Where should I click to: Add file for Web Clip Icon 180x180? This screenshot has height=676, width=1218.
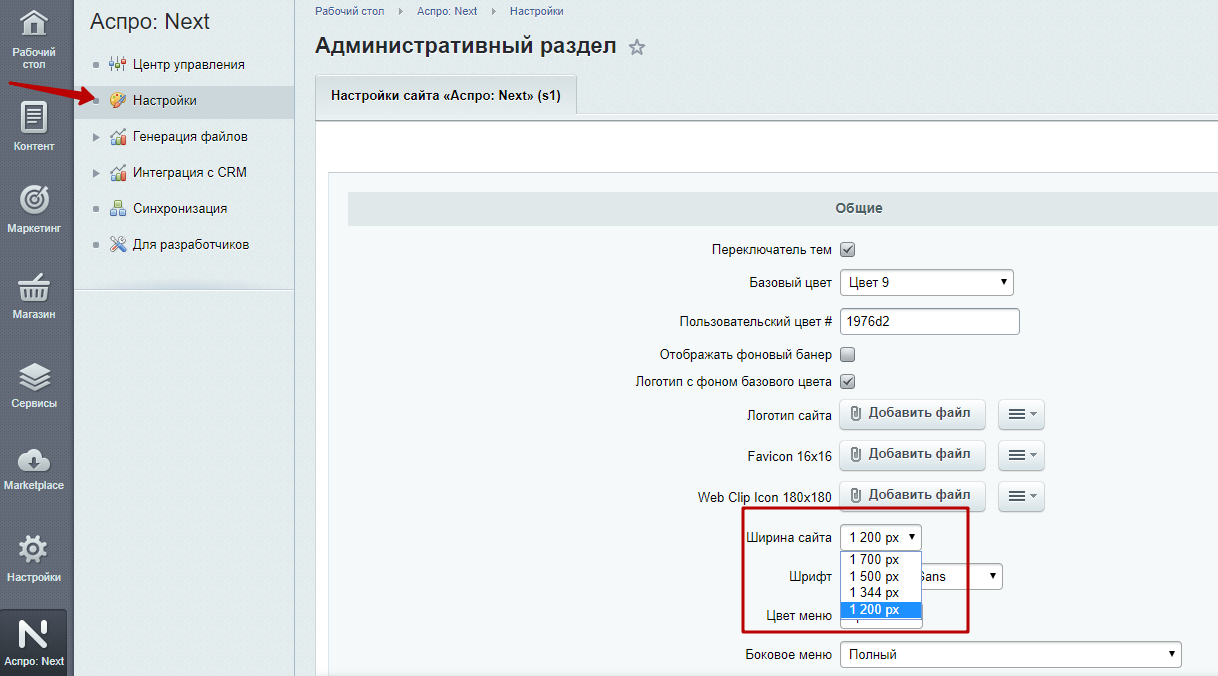tap(912, 495)
